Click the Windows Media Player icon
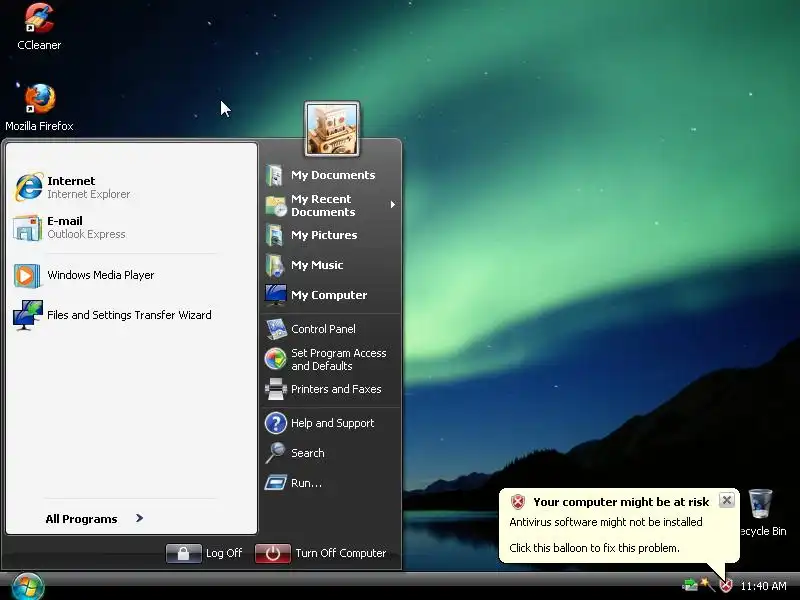 (x=27, y=276)
